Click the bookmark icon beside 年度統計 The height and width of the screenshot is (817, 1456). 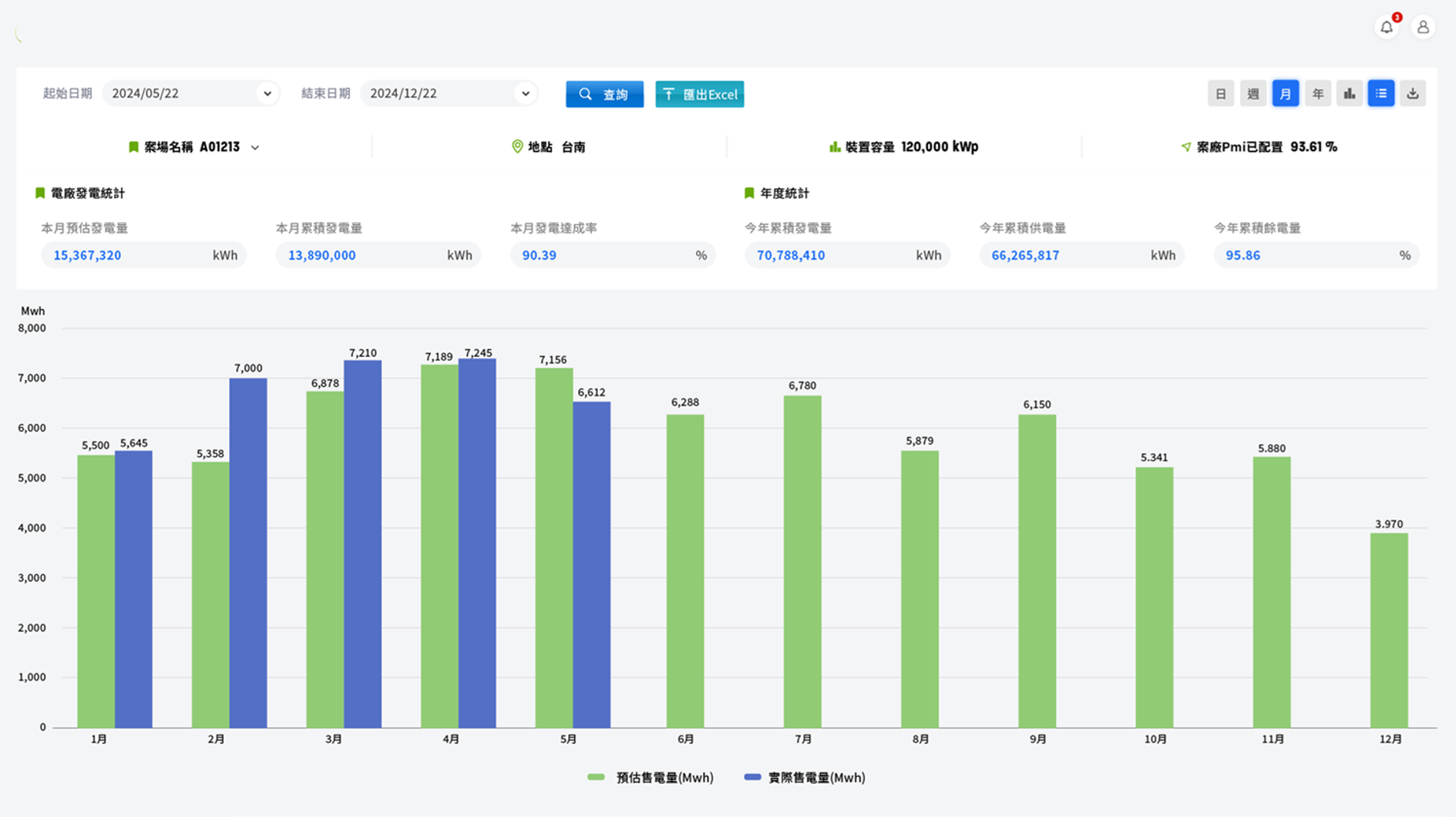pos(748,193)
